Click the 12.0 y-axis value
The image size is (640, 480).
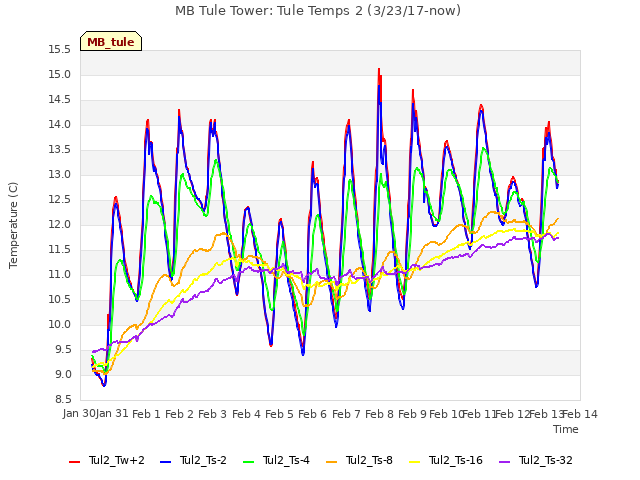[x=60, y=224]
